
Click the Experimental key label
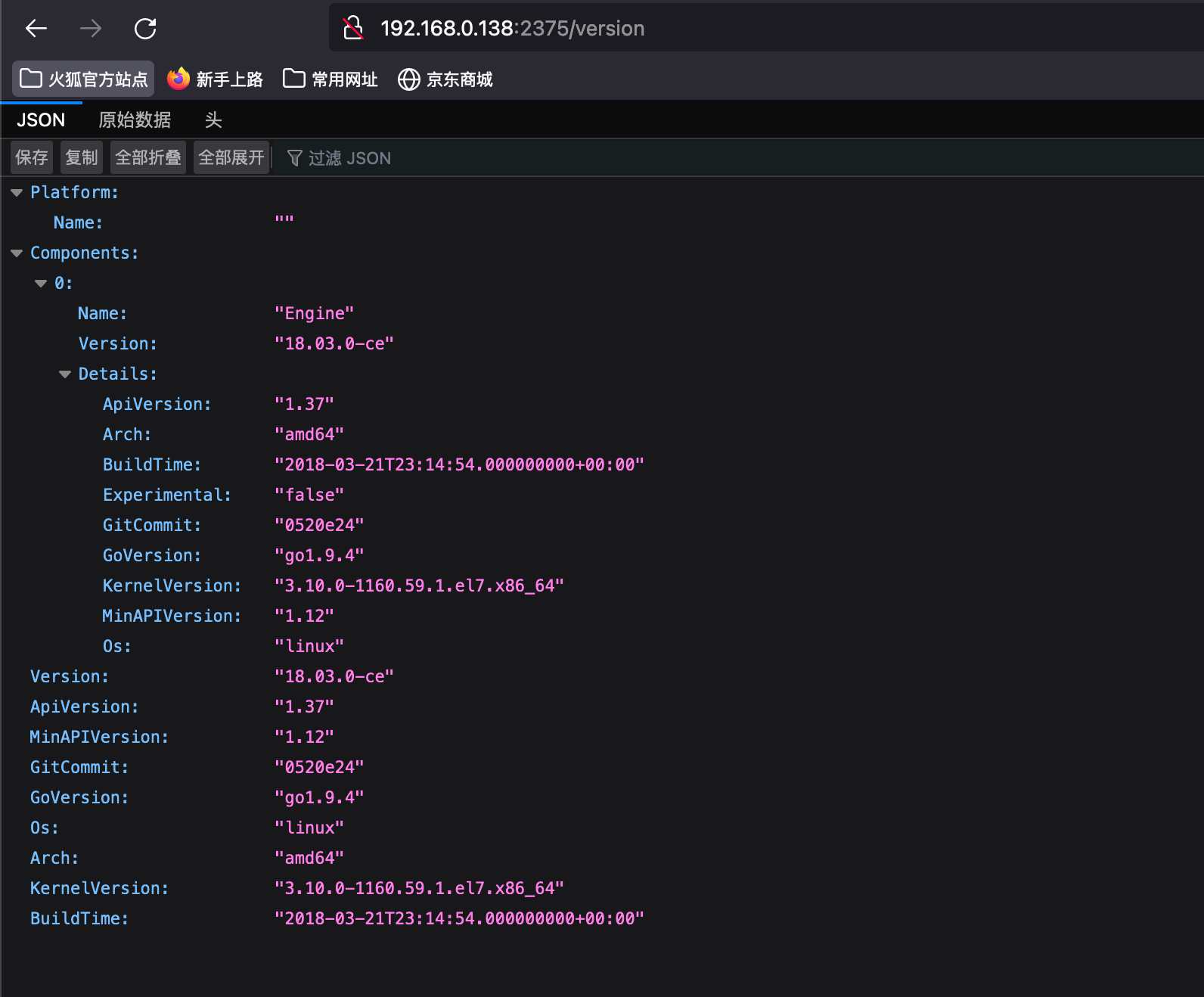click(x=167, y=495)
